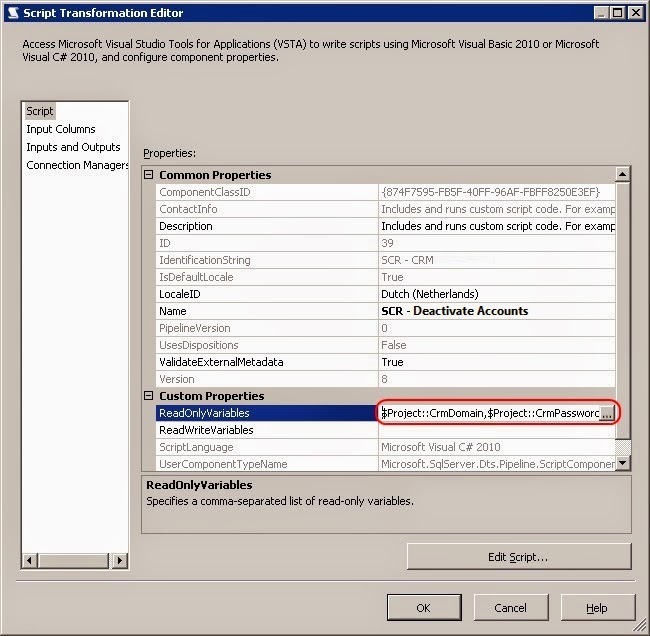The height and width of the screenshot is (636, 650).
Task: Click ValidateExternalMetadata value True
Action: coord(392,362)
